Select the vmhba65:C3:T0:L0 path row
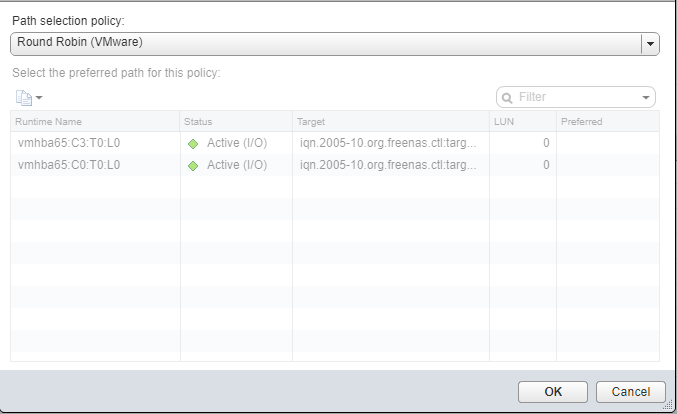Image resolution: width=677 pixels, height=414 pixels. coord(335,143)
